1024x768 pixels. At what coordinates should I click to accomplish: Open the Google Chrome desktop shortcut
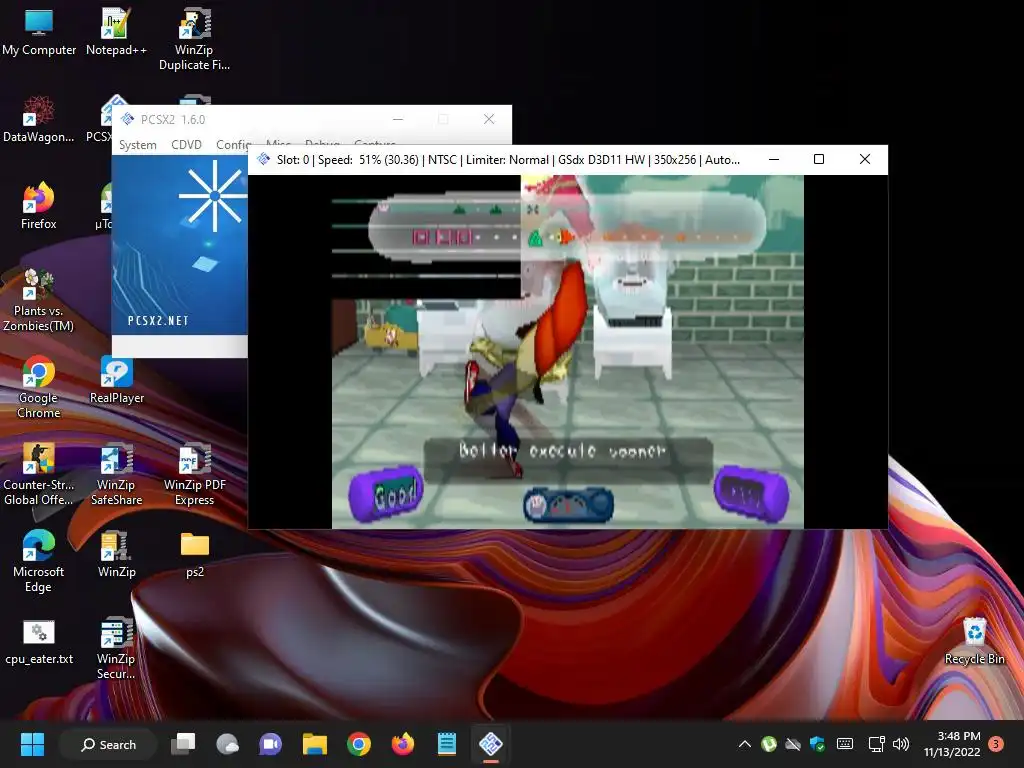pos(39,387)
